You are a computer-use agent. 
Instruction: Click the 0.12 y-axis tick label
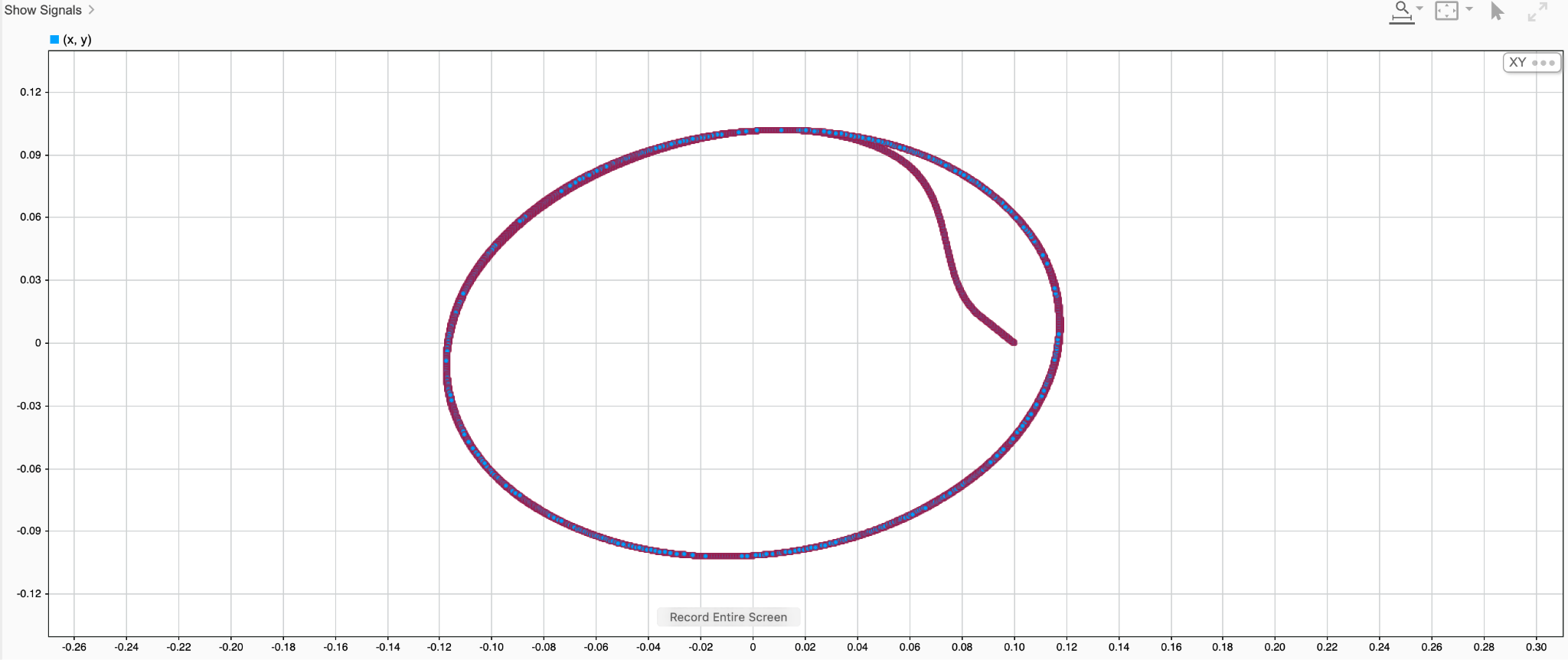(x=31, y=92)
